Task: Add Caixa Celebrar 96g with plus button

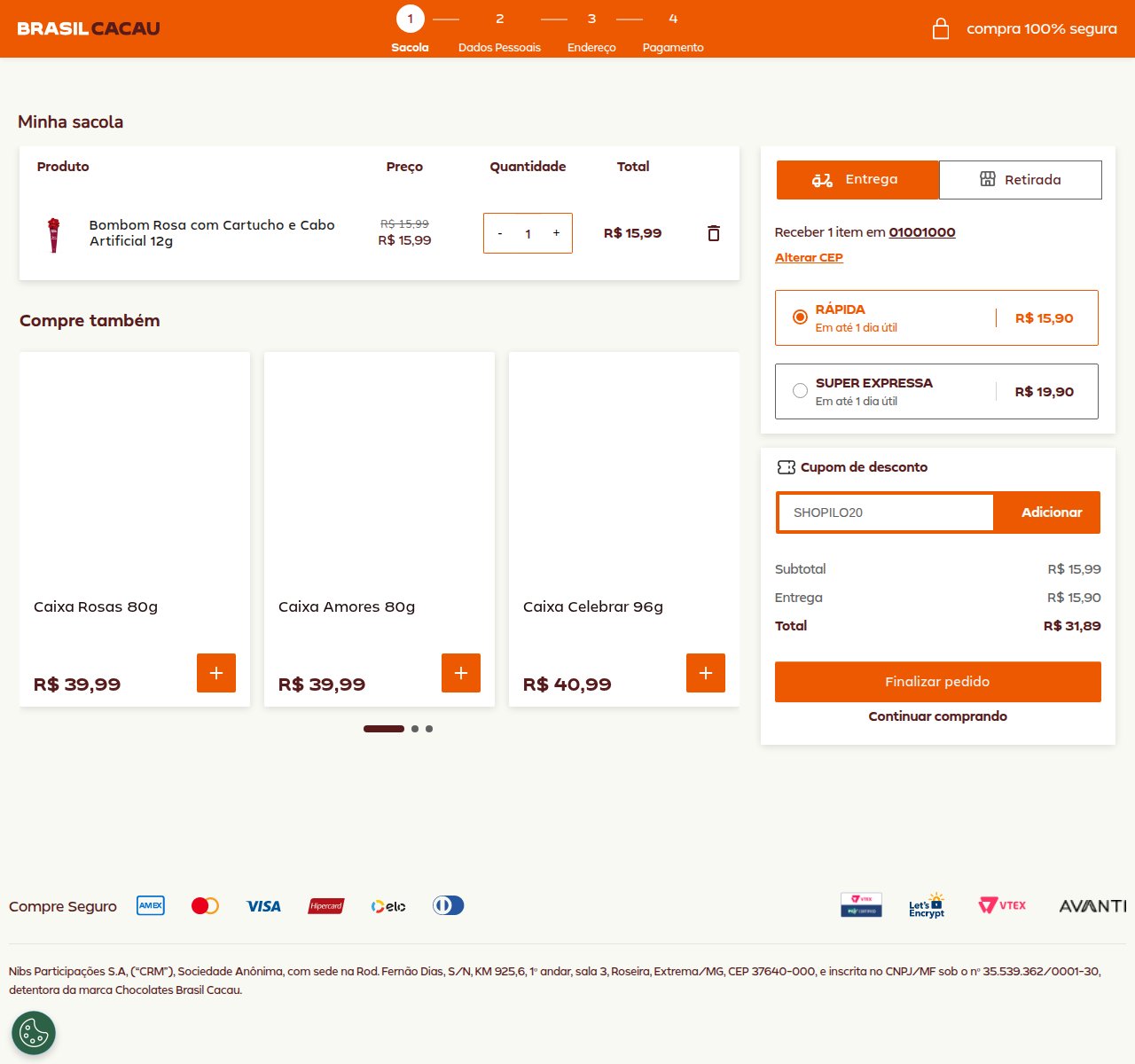Action: (706, 673)
